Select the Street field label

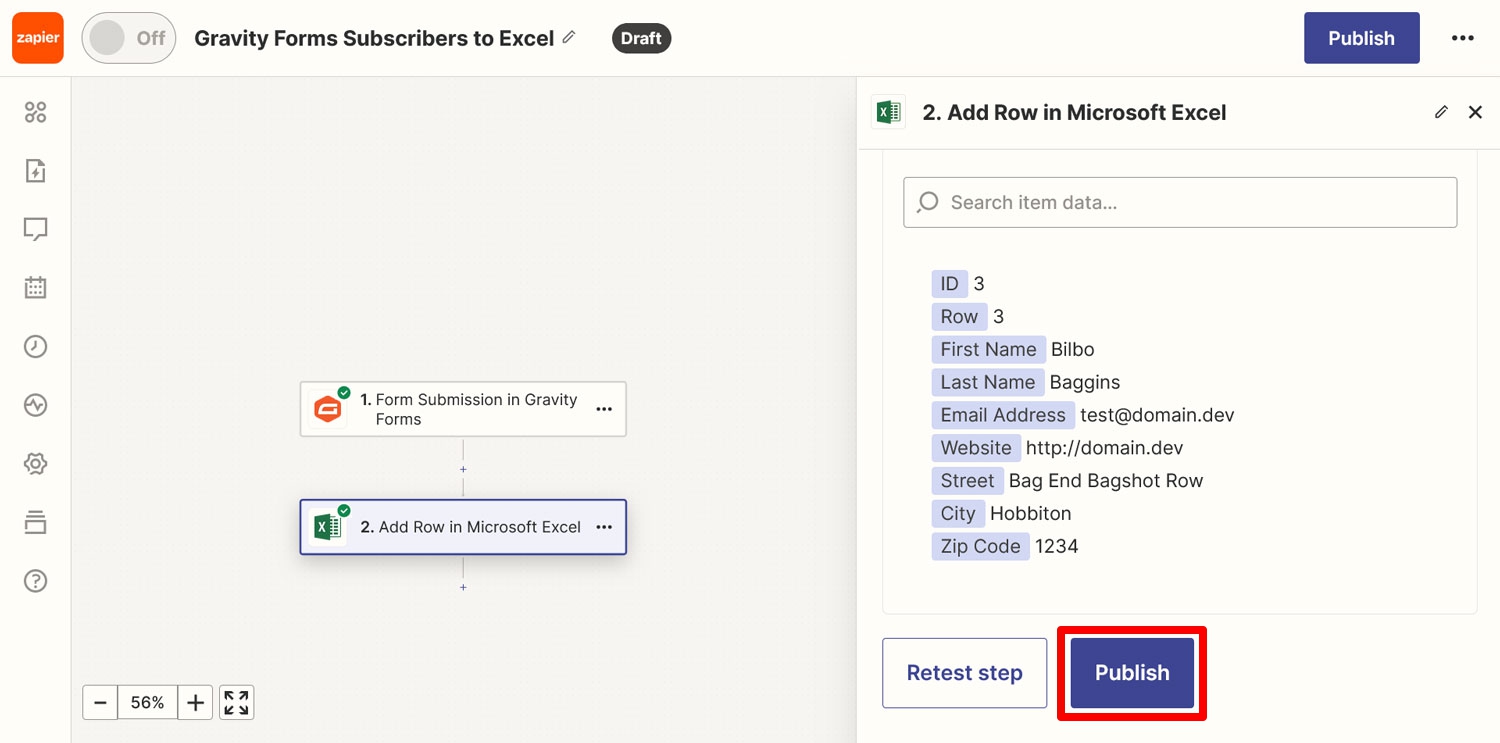tap(967, 481)
